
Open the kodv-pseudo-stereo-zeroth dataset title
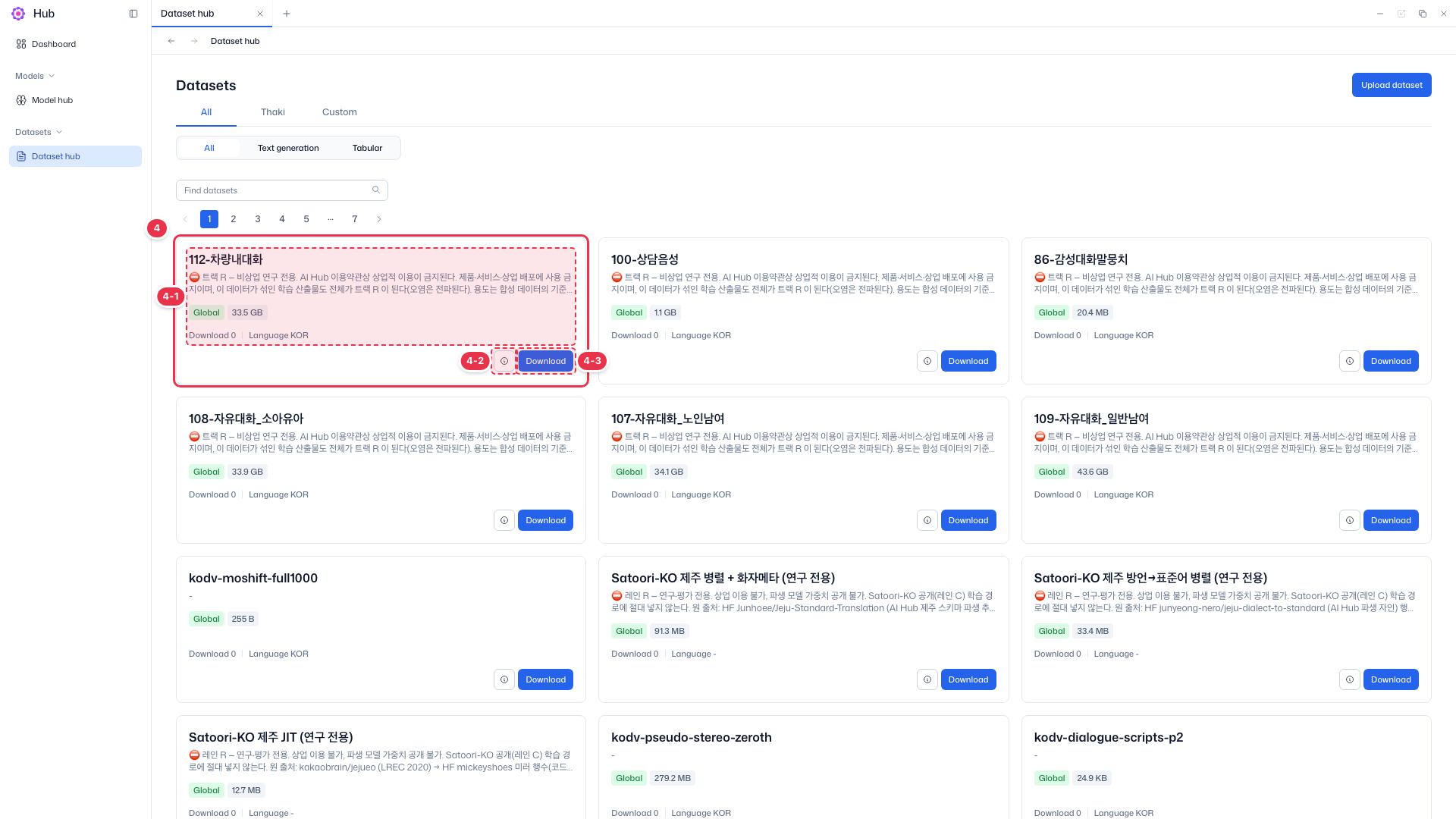point(692,737)
